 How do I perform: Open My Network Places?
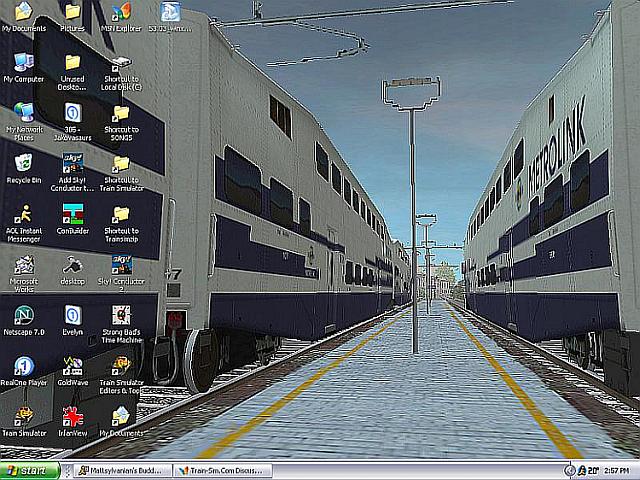click(x=24, y=122)
